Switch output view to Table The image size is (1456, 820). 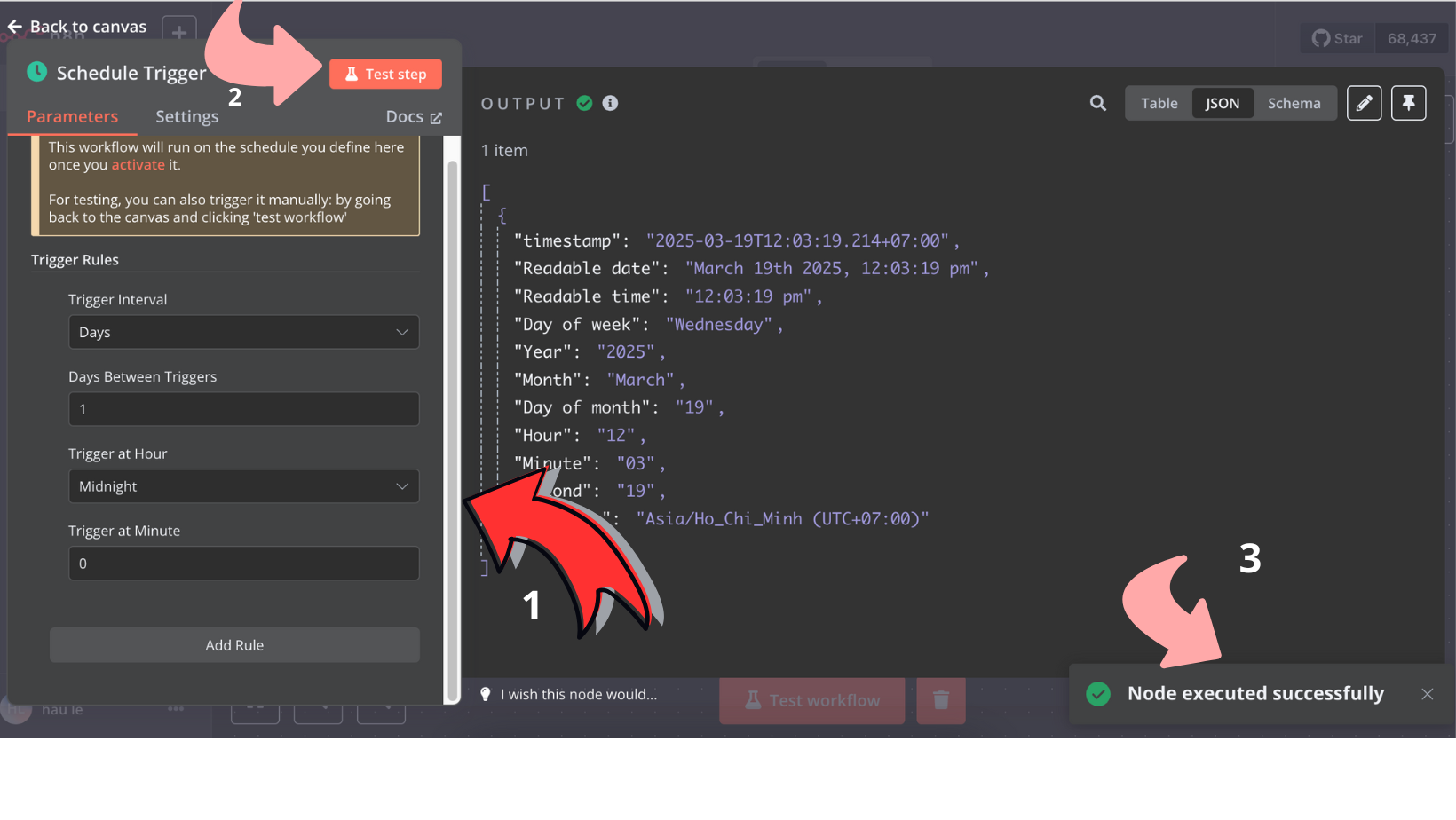[x=1159, y=103]
